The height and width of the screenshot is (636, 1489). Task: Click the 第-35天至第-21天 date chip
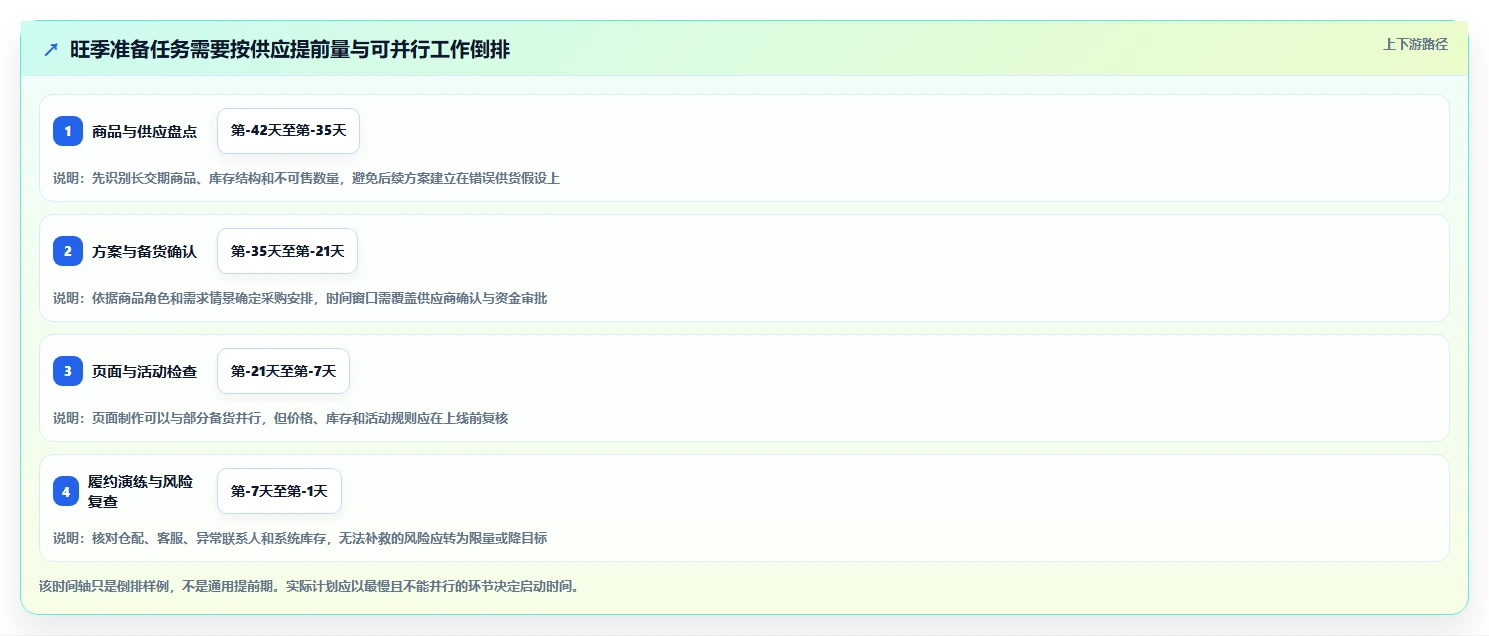click(287, 251)
